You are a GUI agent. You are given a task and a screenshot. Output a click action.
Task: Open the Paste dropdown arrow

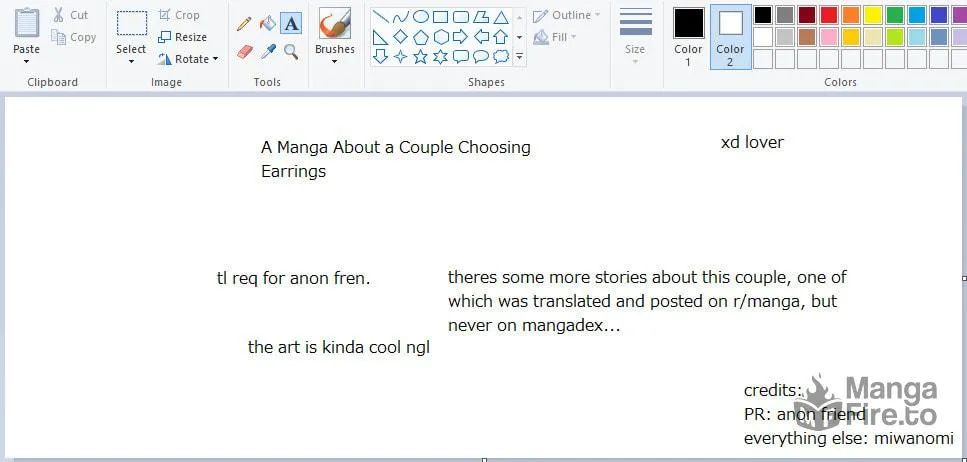tap(27, 62)
